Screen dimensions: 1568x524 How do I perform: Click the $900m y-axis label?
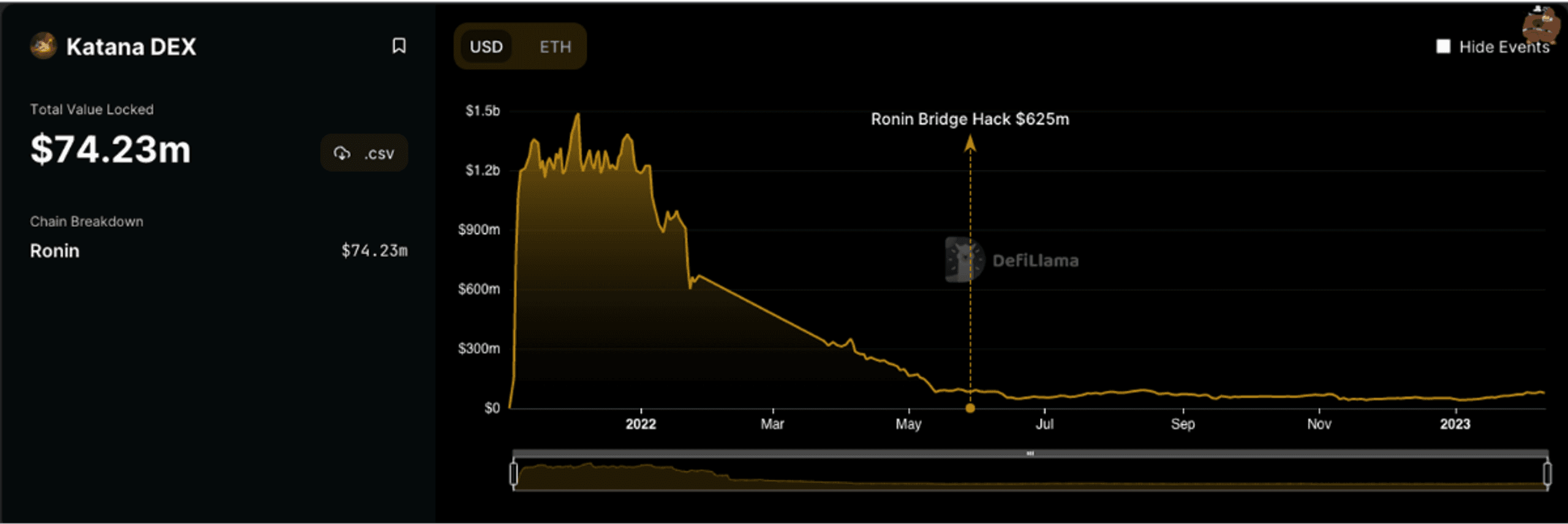point(479,230)
